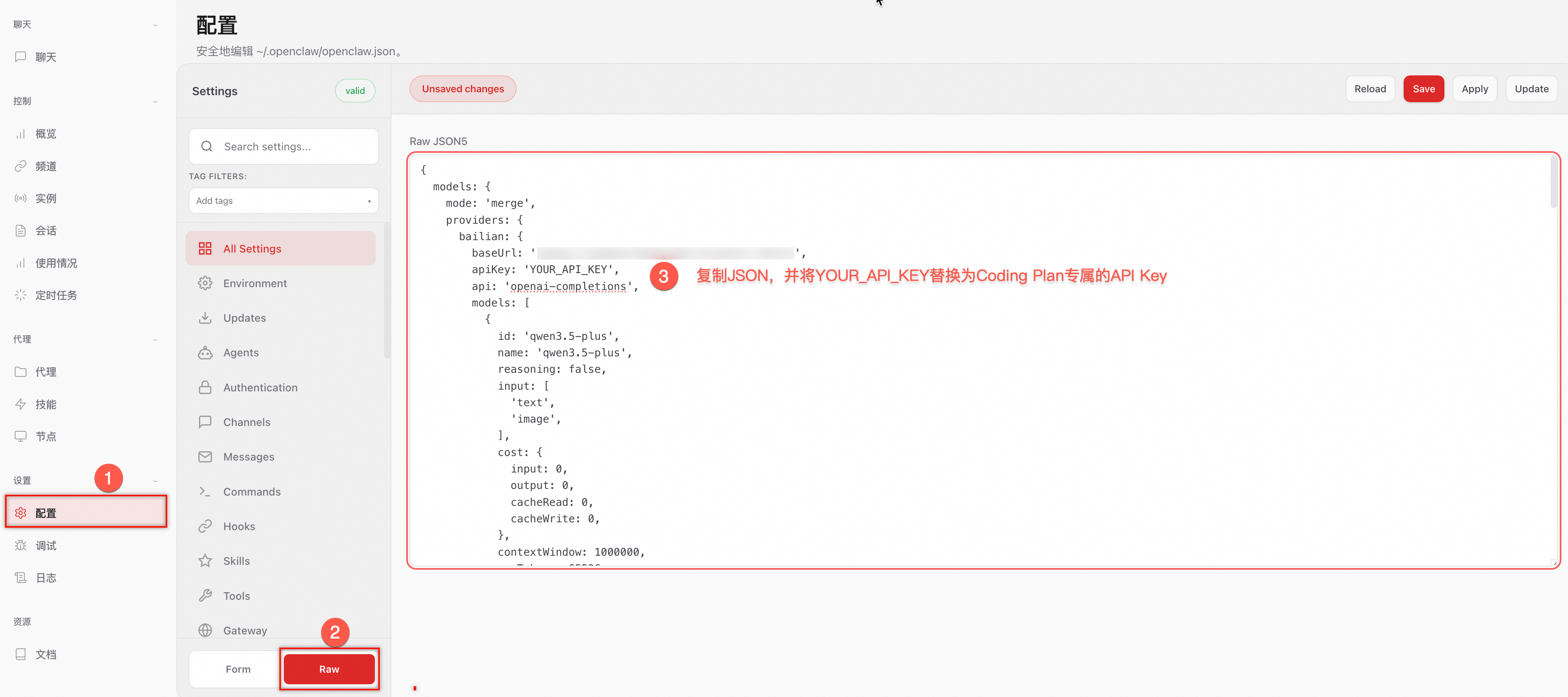The image size is (1568, 697).
Task: Open 聊天 in the sidebar
Action: point(46,57)
